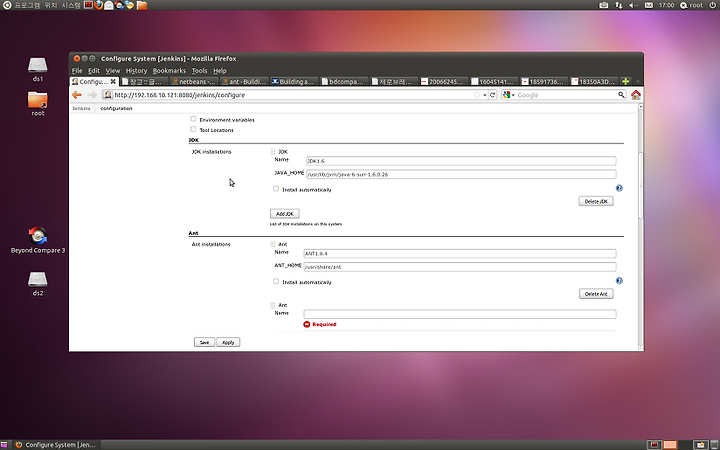Click the search magnifier in Google box

[x=621, y=95]
